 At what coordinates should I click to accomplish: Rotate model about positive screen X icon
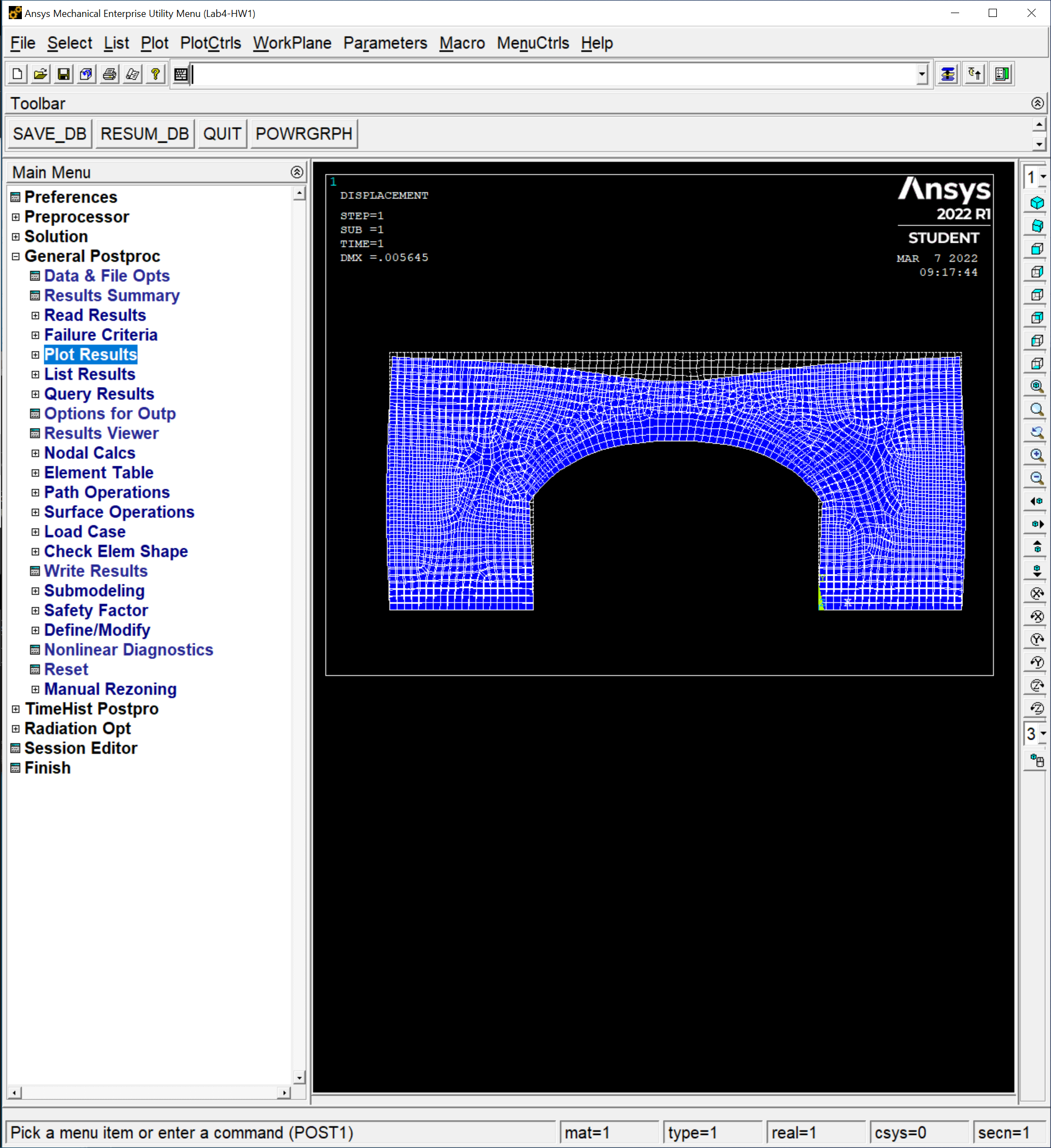[1037, 593]
